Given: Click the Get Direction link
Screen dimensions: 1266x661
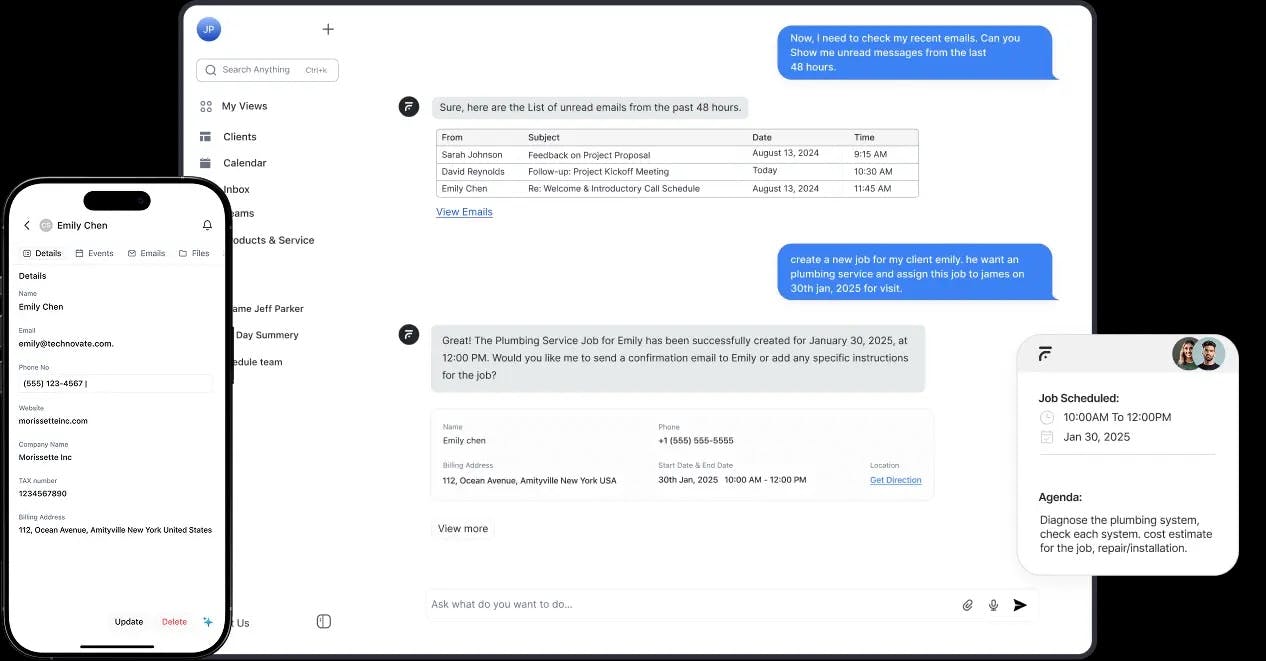Looking at the screenshot, I should tap(895, 480).
